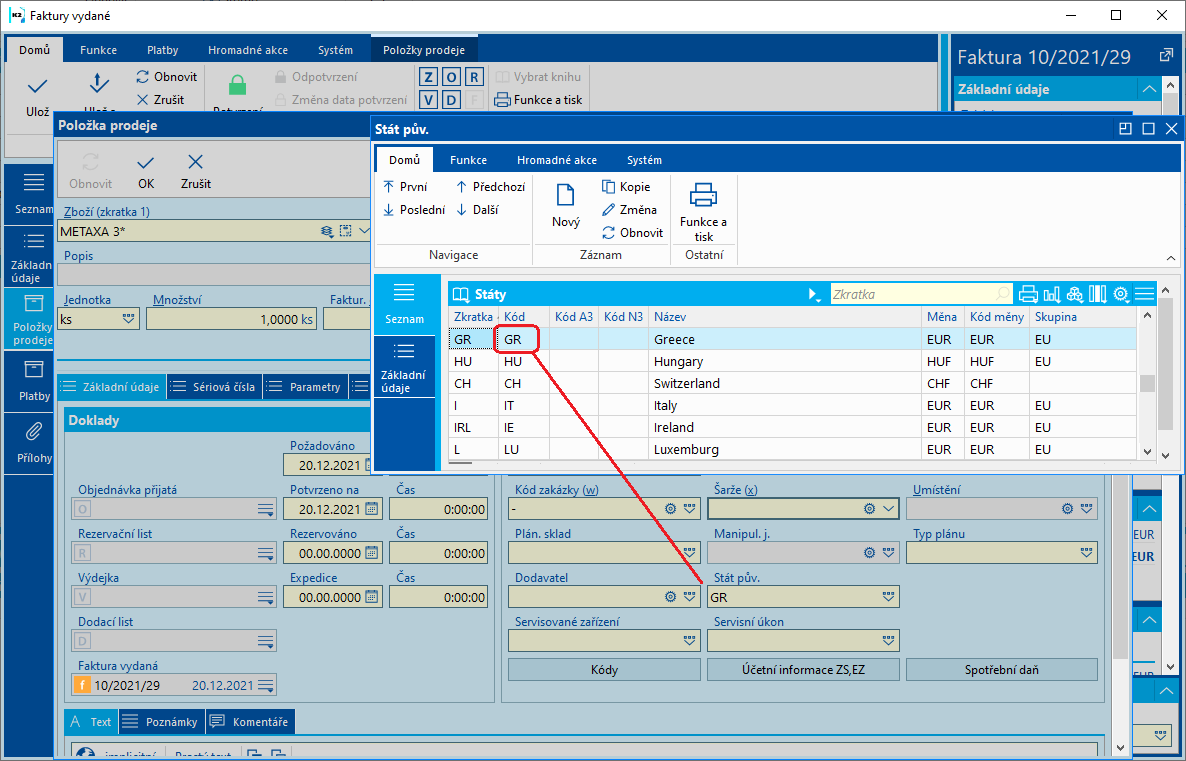Open the Servisované zařízení dropdown
Screen dimensions: 1186x761
tap(689, 641)
